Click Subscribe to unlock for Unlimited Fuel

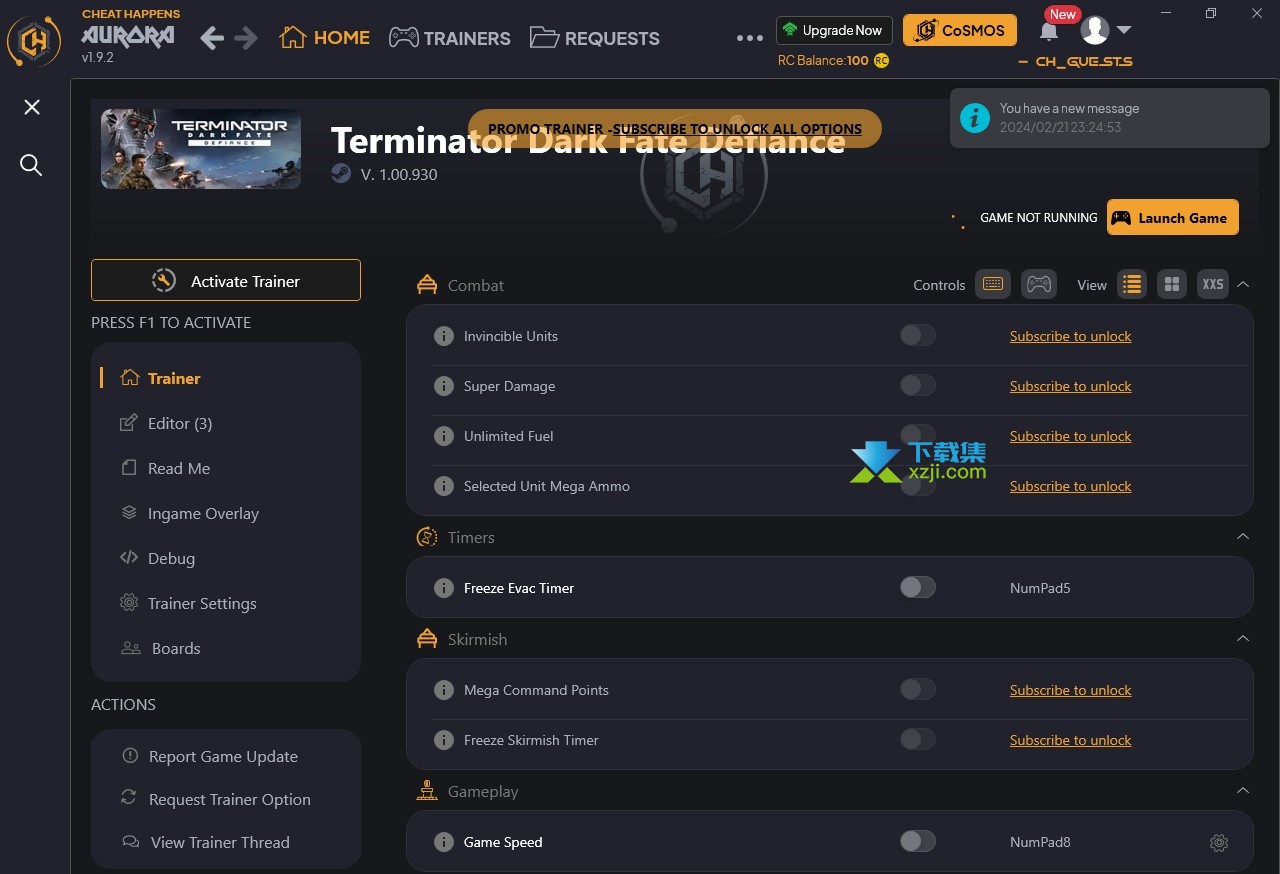tap(1070, 436)
